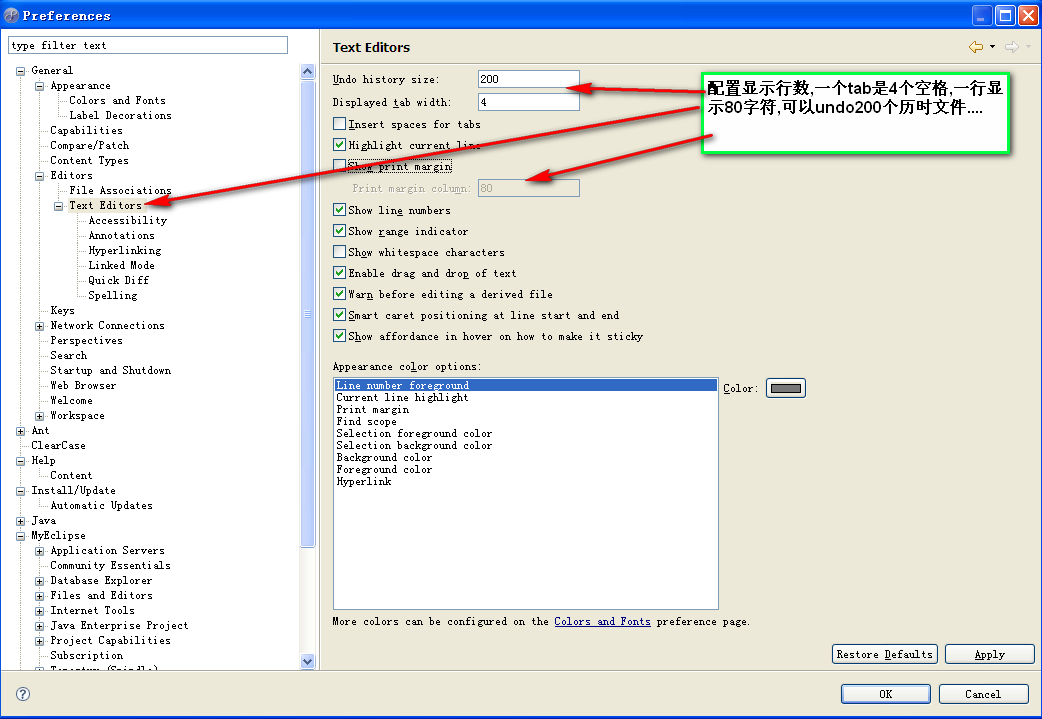The height and width of the screenshot is (719, 1042).
Task: Toggle Enable drag and drop of text
Action: tap(340, 272)
